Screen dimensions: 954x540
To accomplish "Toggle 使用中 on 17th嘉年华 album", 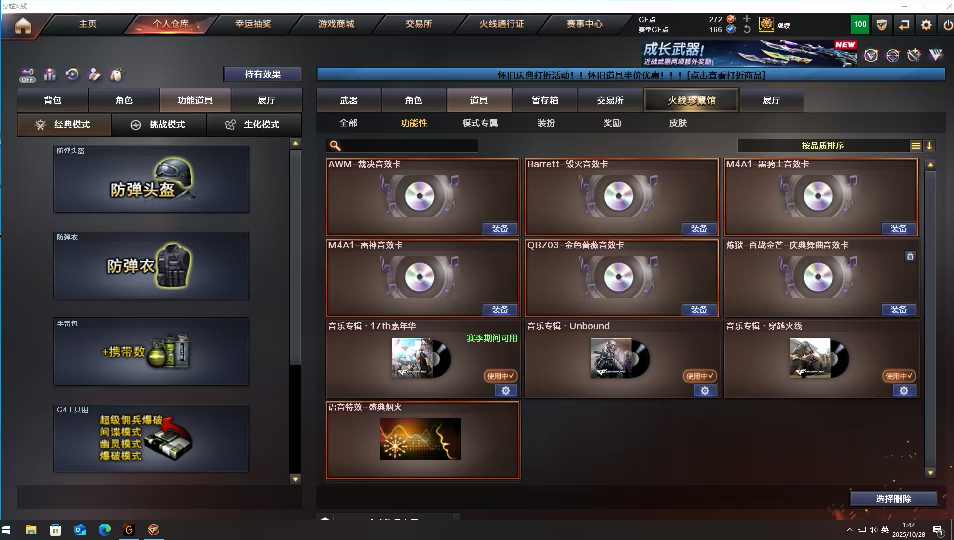I will coord(501,376).
